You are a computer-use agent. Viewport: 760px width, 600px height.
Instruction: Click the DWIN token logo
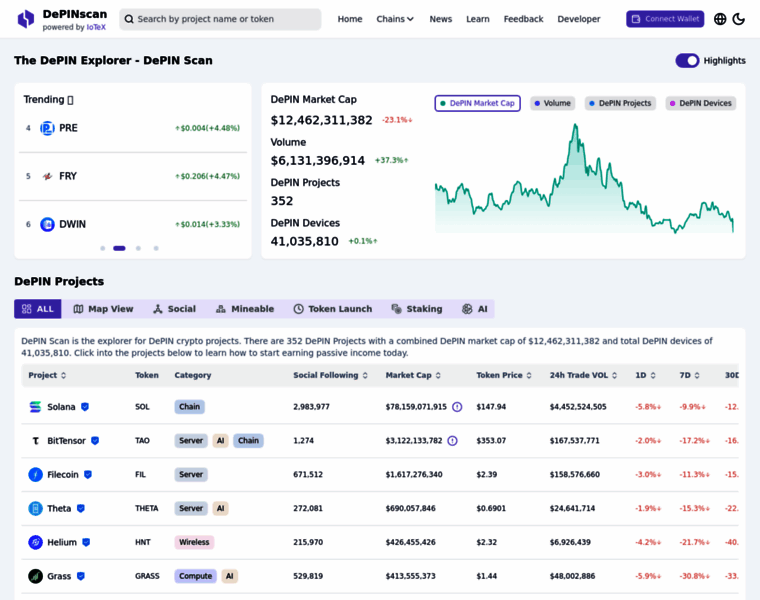[47, 224]
